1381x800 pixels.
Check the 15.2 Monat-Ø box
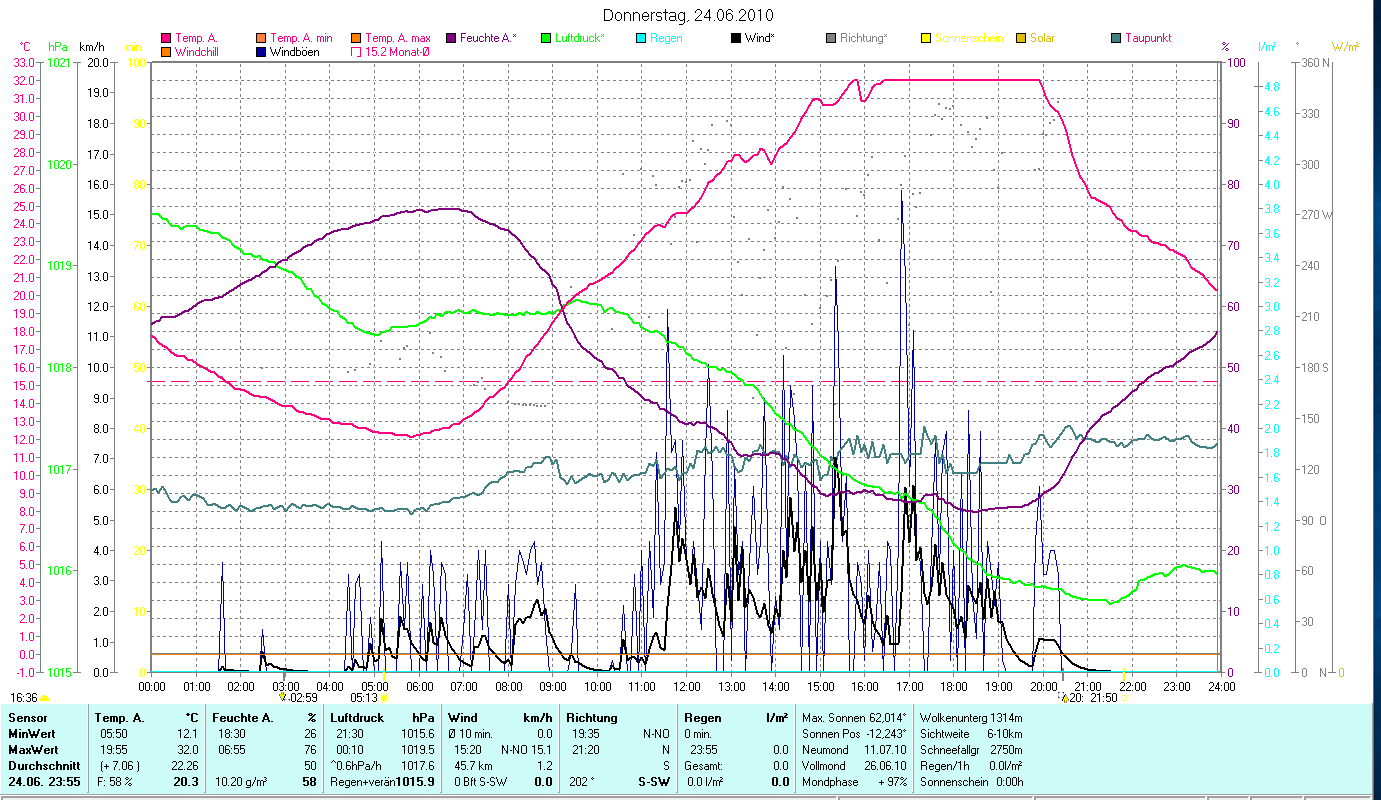click(x=356, y=52)
